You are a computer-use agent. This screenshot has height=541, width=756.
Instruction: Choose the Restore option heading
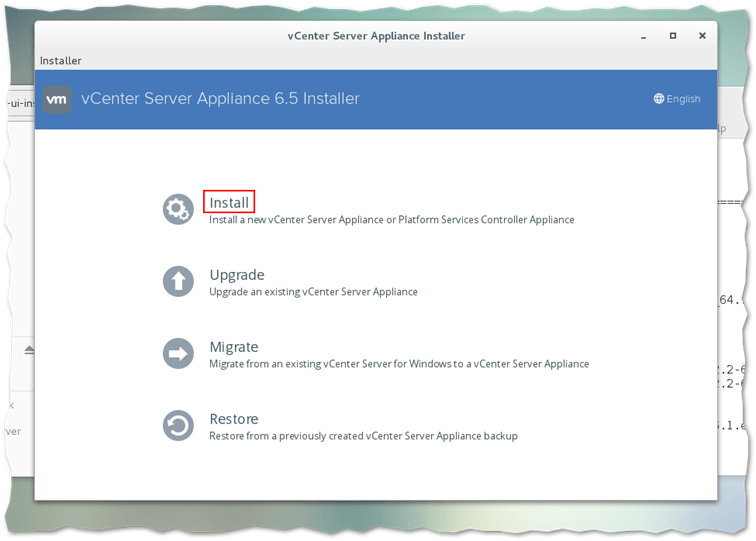point(234,419)
